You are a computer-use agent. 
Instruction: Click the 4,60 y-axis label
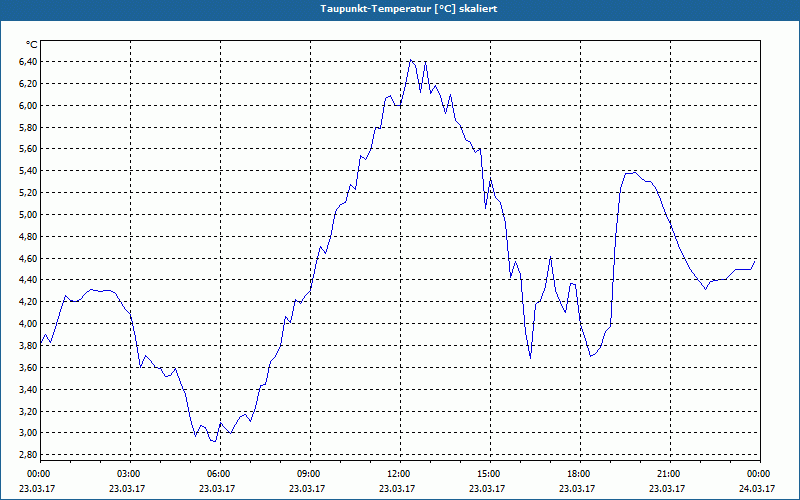point(28,259)
